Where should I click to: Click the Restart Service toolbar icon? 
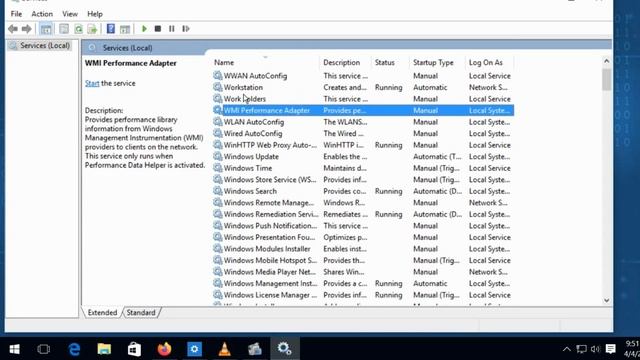[x=186, y=29]
